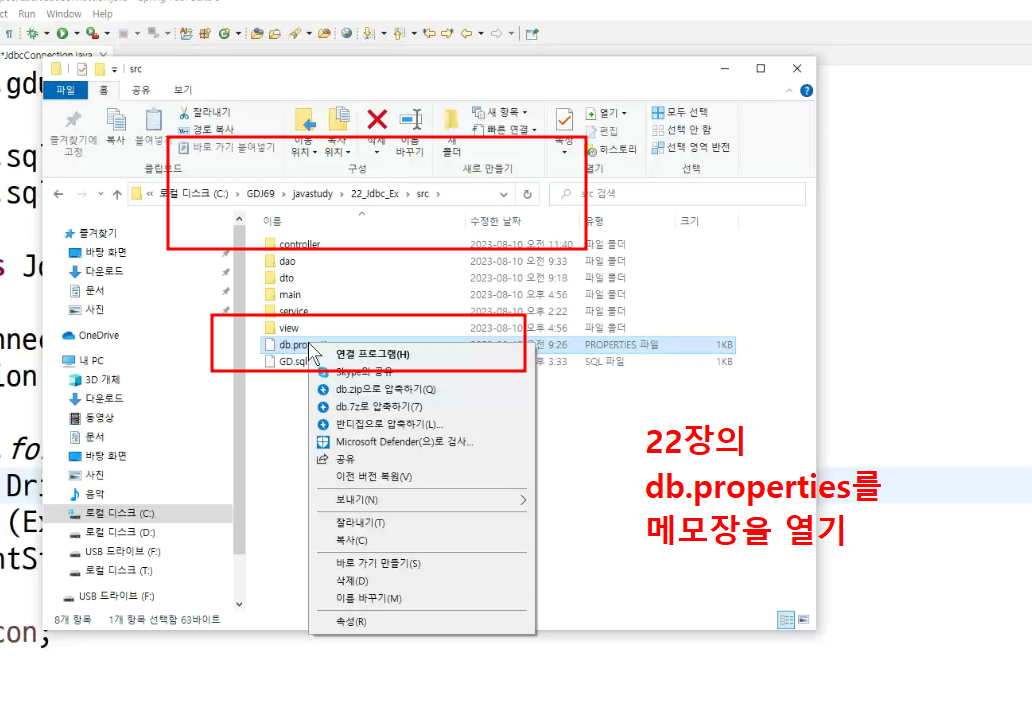Viewport: 1032px width, 728px height.
Task: Select the view folder
Action: [x=288, y=328]
